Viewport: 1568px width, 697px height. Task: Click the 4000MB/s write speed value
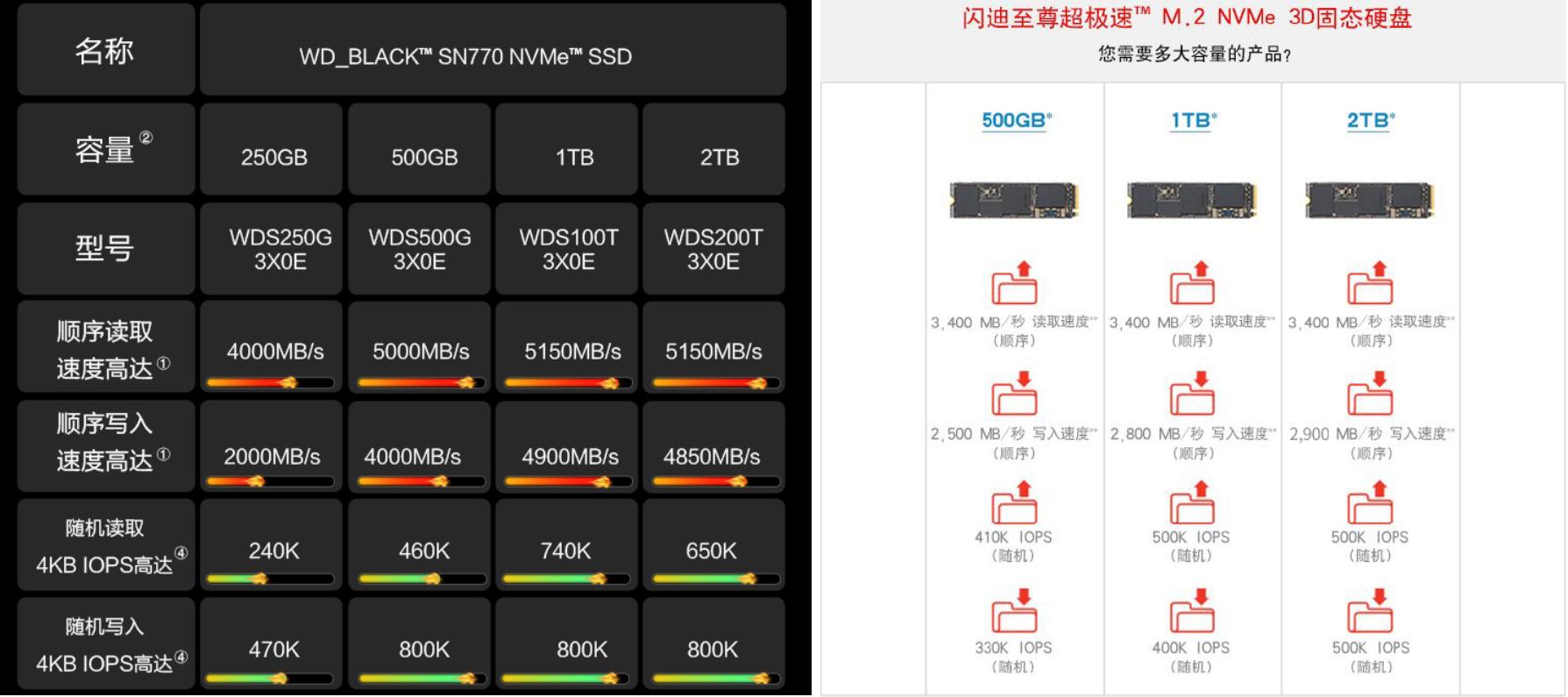tap(413, 457)
